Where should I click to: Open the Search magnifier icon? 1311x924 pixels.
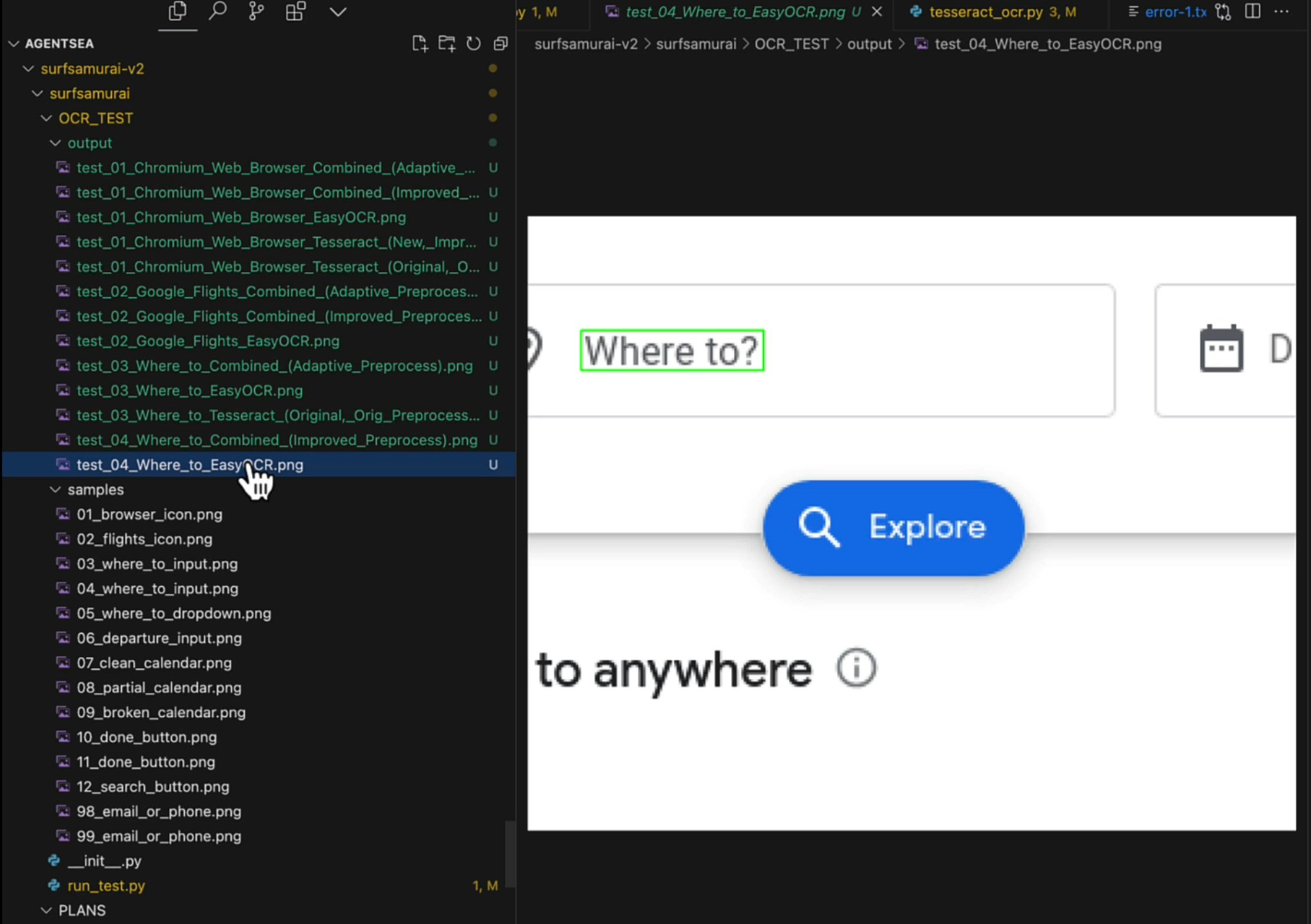pyautogui.click(x=217, y=11)
